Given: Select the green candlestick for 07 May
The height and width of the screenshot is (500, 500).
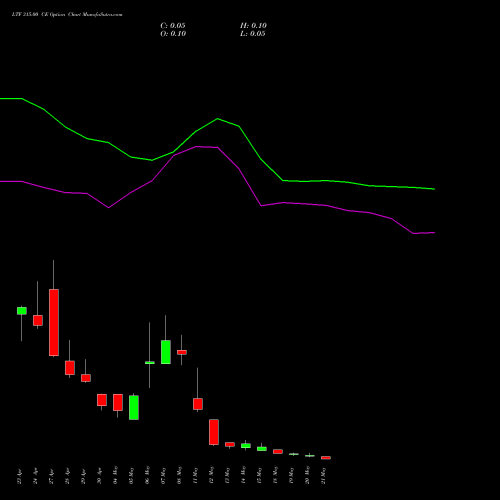Looking at the screenshot, I should tap(166, 352).
